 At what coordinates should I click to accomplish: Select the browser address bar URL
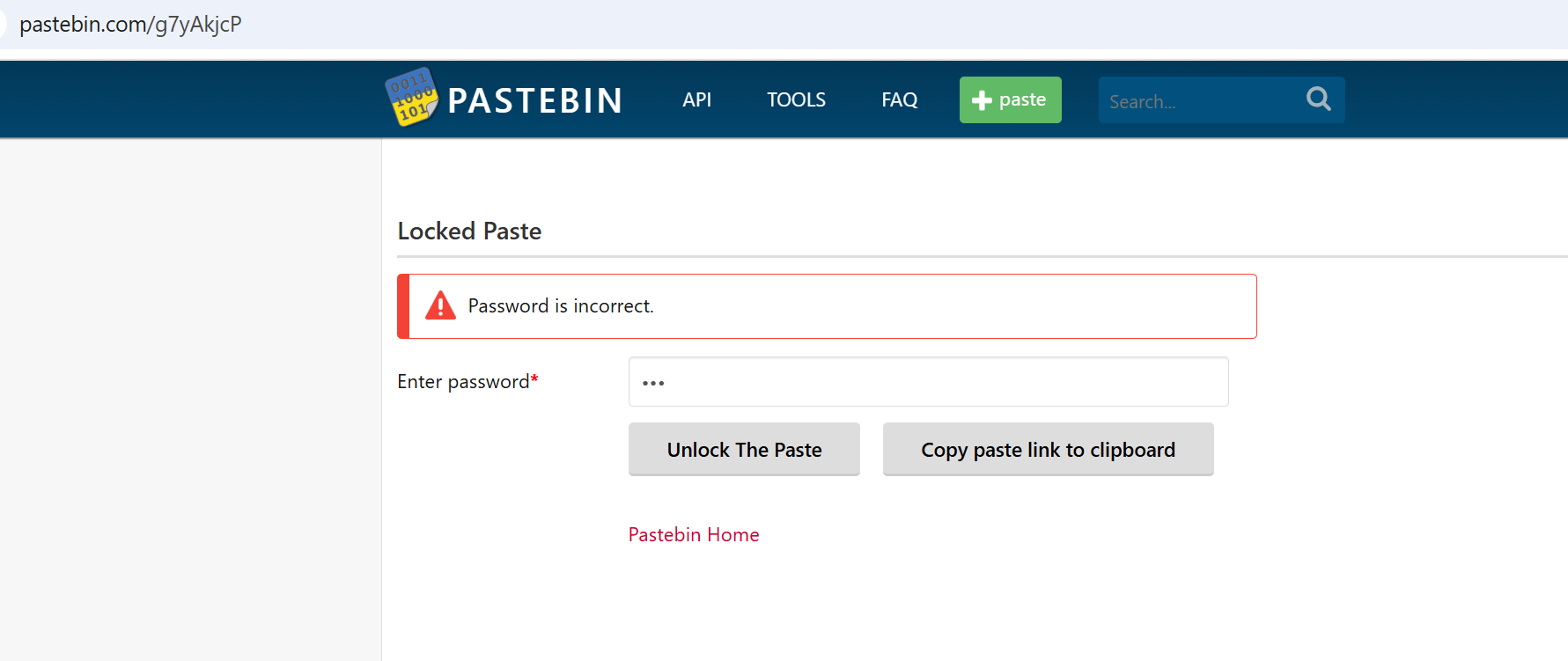(130, 24)
